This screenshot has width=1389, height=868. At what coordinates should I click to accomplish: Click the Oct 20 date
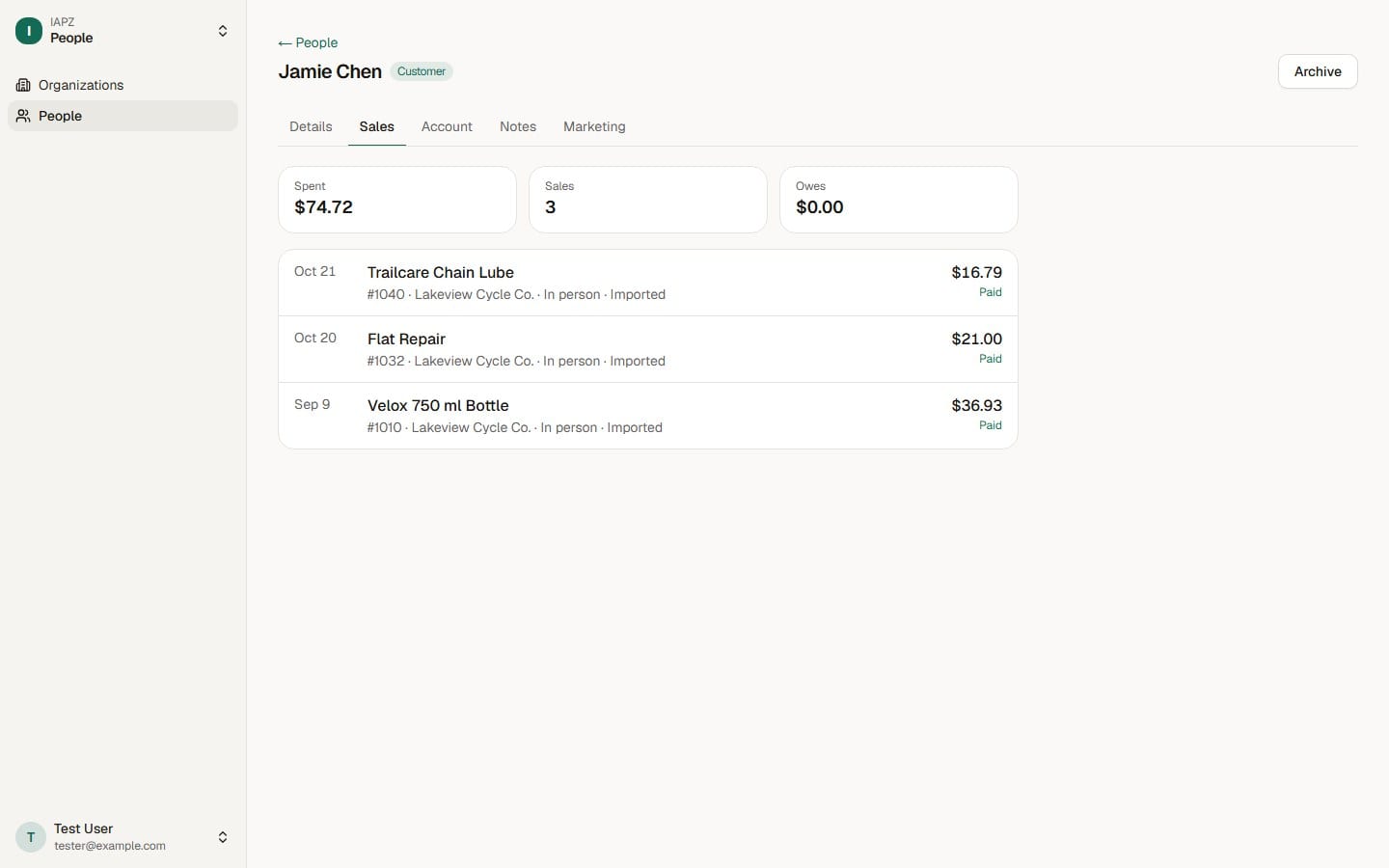(315, 338)
